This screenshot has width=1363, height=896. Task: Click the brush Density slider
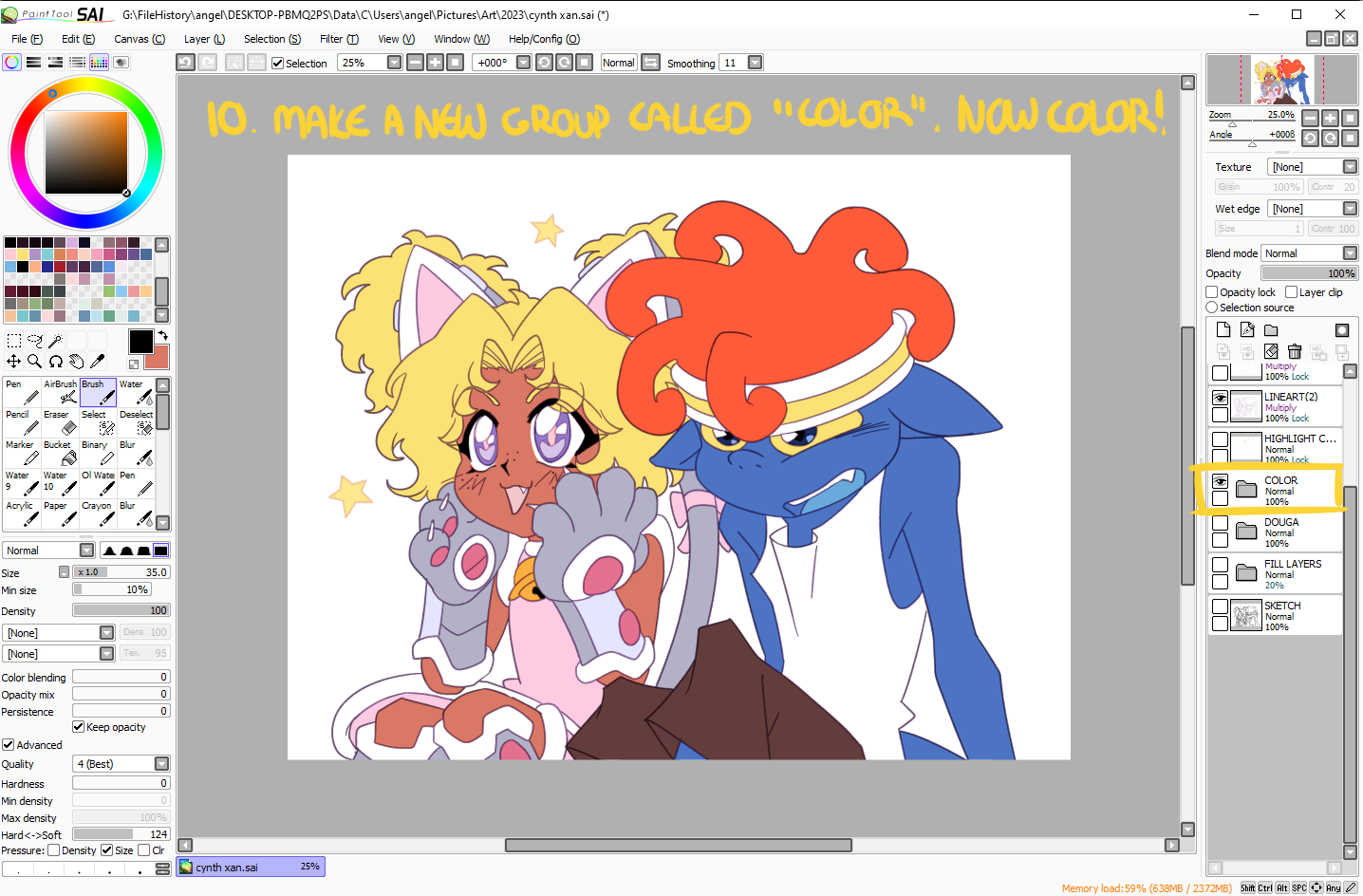pos(121,610)
